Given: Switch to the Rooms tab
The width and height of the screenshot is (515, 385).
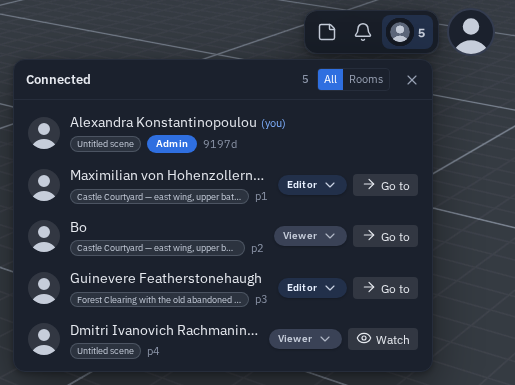Looking at the screenshot, I should 366,79.
